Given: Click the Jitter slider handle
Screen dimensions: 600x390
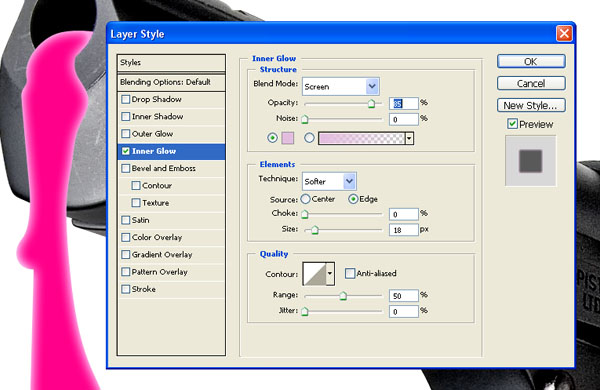Looking at the screenshot, I should pyautogui.click(x=305, y=312).
